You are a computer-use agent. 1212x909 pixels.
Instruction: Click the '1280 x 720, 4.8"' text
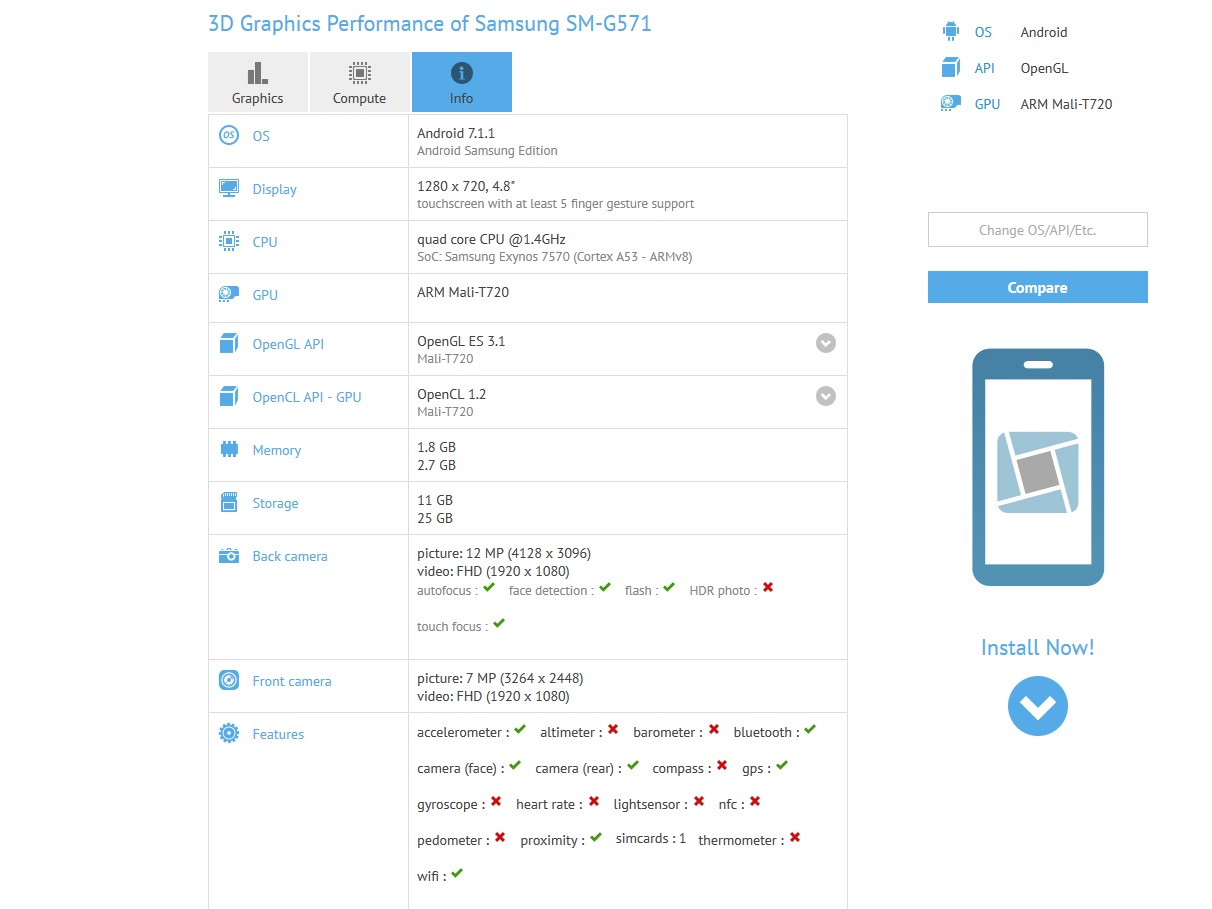click(x=466, y=186)
